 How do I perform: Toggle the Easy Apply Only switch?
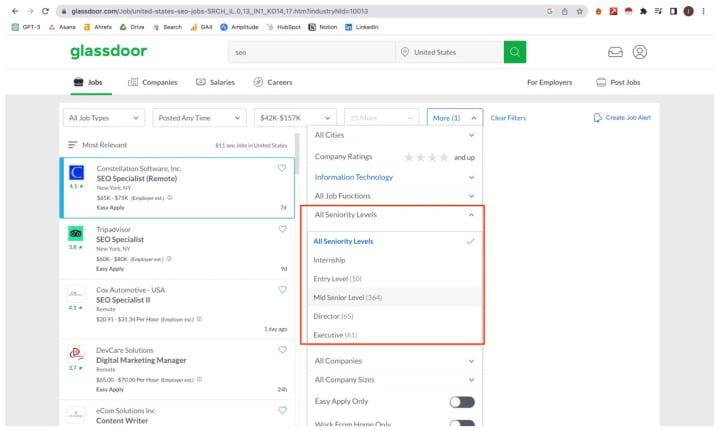(x=462, y=402)
